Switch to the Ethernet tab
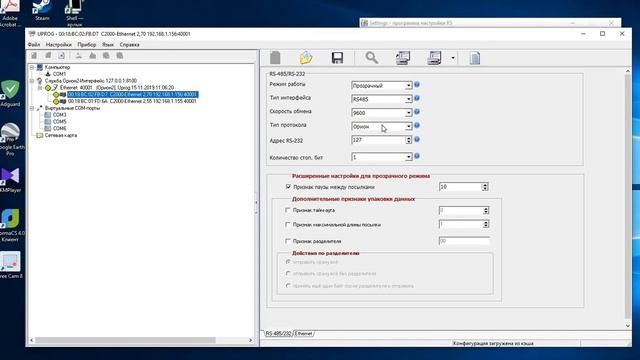Image resolution: width=640 pixels, height=360 pixels. [x=304, y=333]
